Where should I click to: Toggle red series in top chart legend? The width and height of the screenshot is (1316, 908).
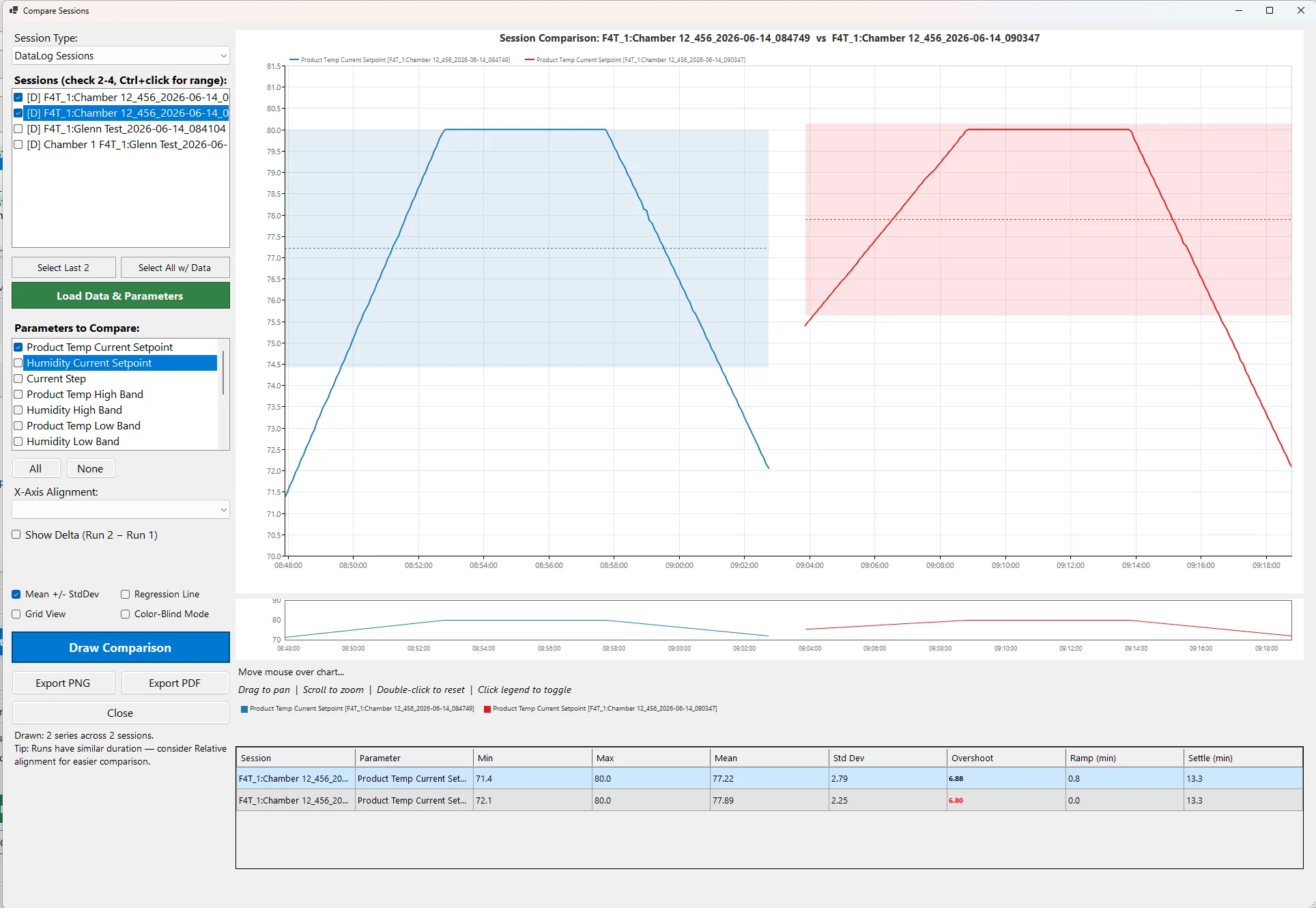[635, 60]
